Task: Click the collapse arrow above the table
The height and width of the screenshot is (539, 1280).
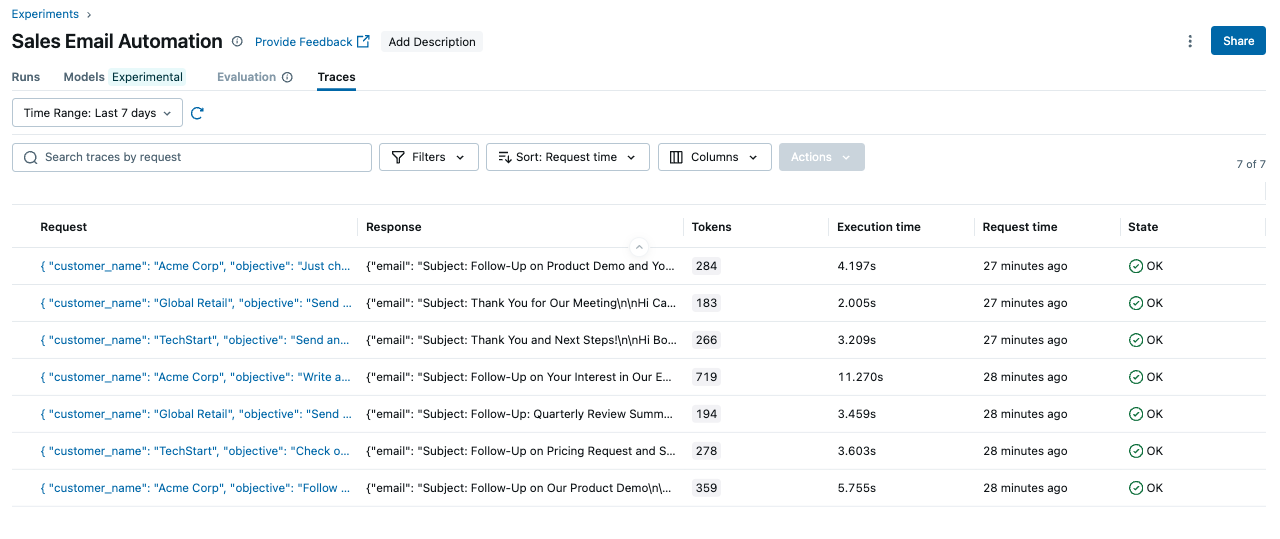Action: [639, 246]
